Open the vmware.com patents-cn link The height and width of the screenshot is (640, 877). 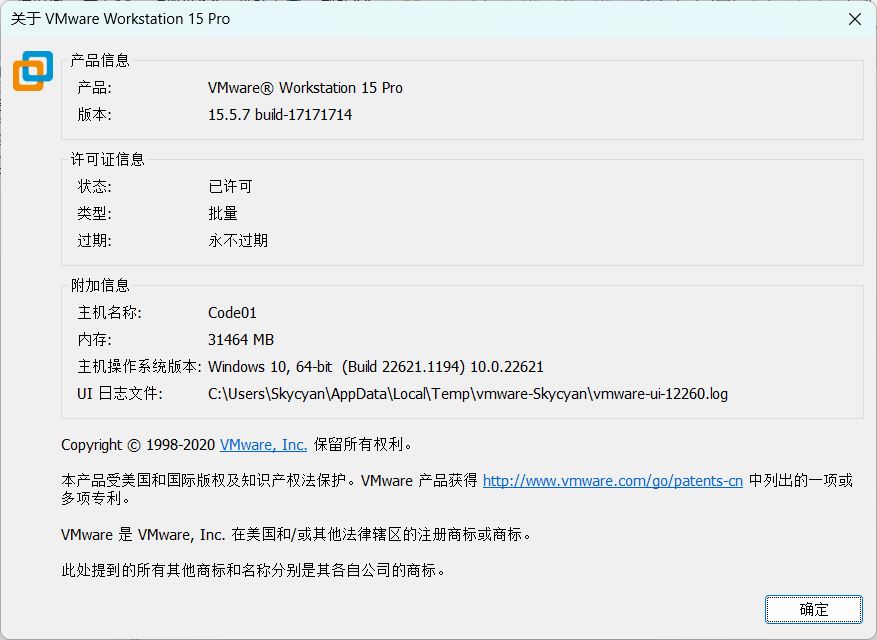612,481
